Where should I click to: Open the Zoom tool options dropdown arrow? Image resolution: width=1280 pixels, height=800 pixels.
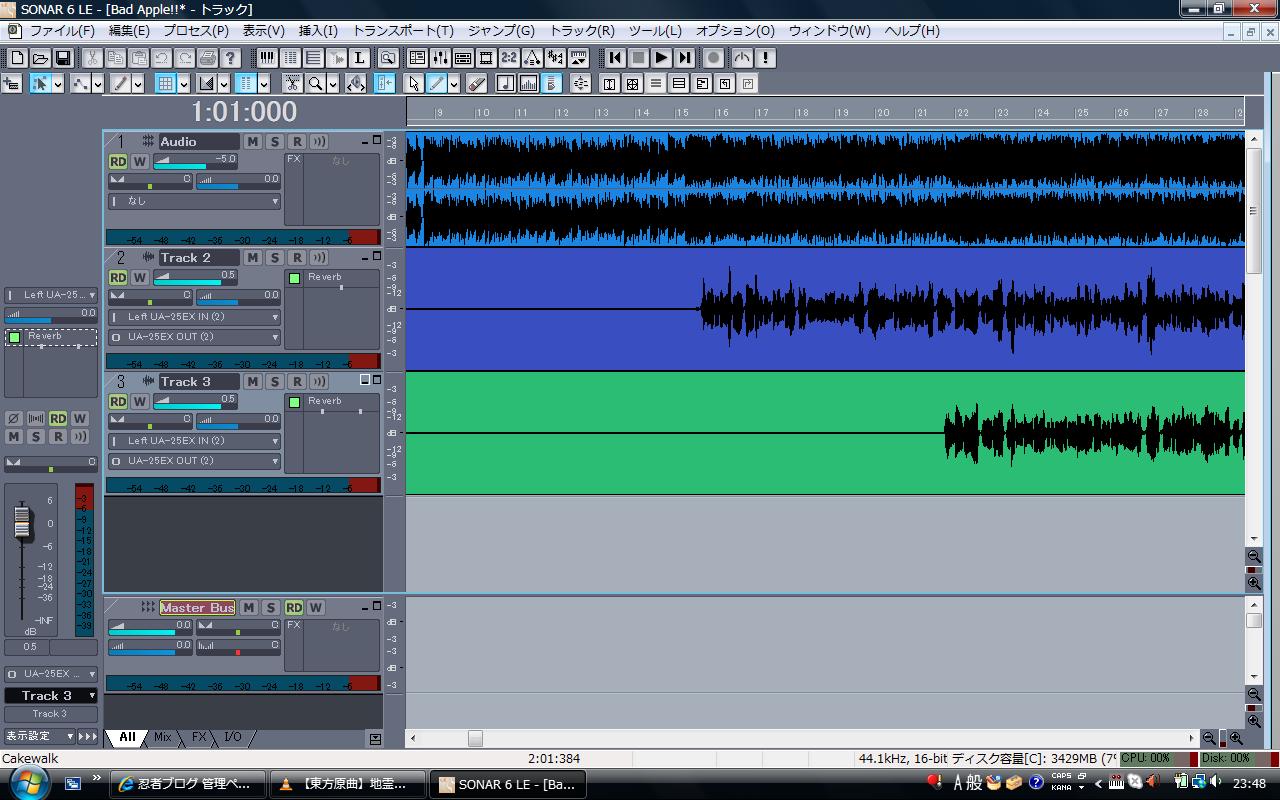(333, 84)
